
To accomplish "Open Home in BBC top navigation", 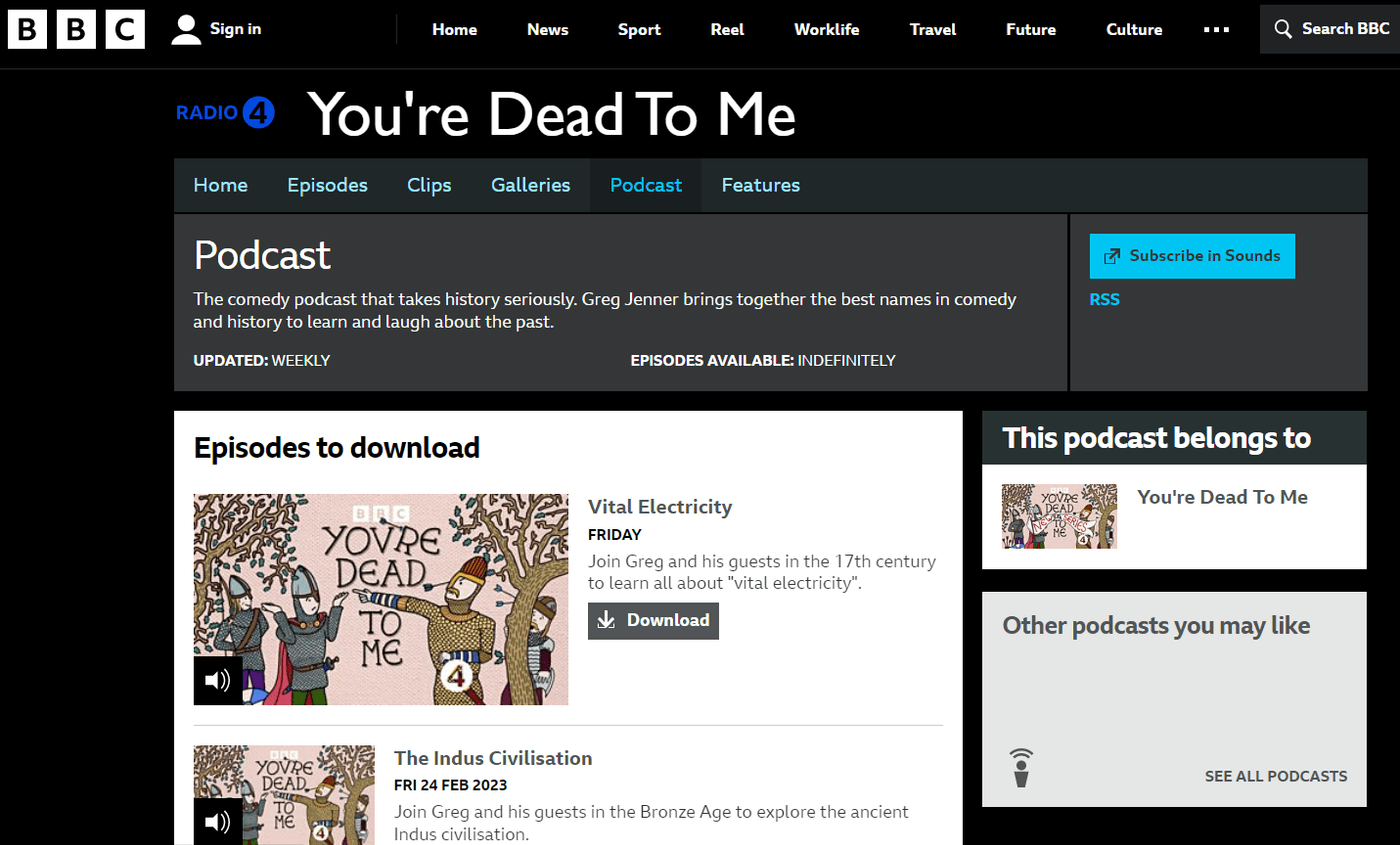I will [455, 29].
